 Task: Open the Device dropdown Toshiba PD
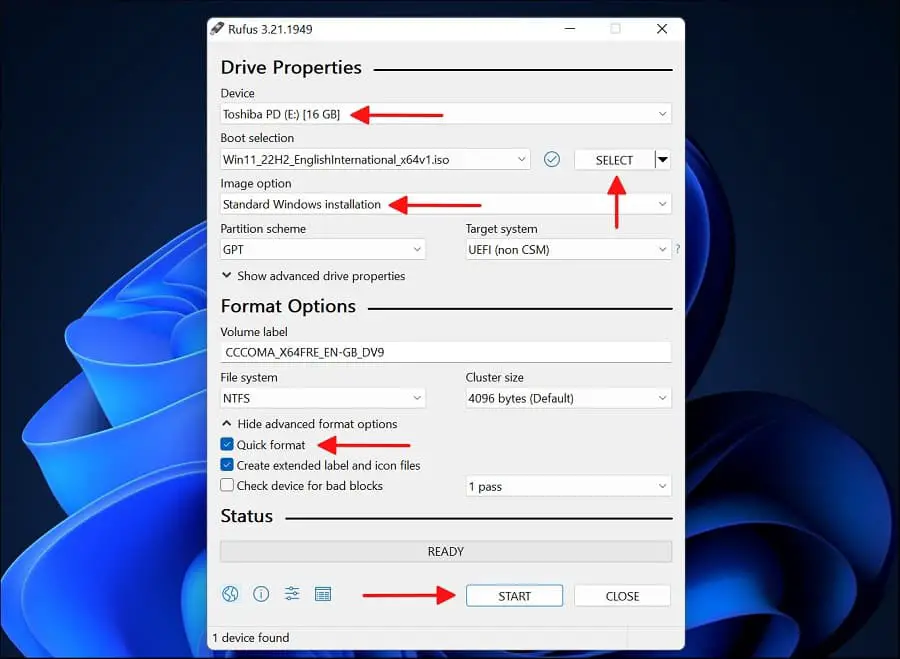[x=445, y=114]
